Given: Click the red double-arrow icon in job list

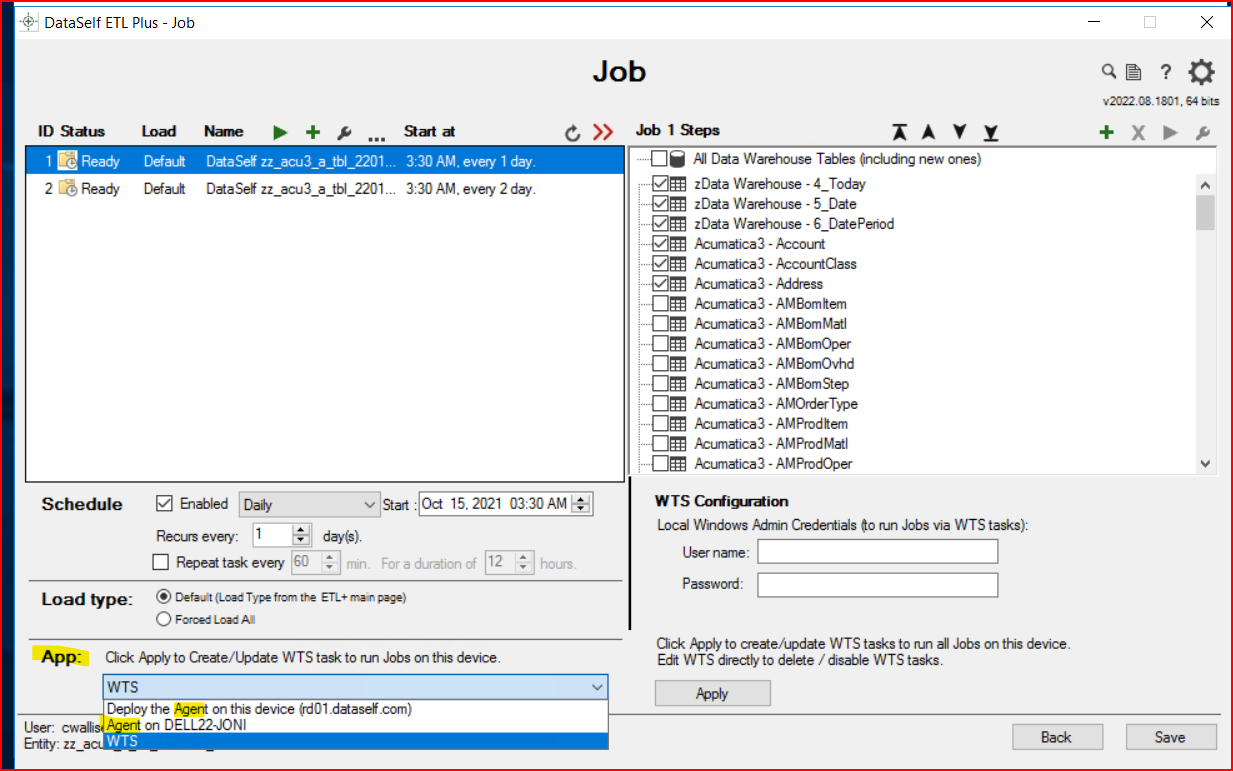Looking at the screenshot, I should [x=602, y=132].
